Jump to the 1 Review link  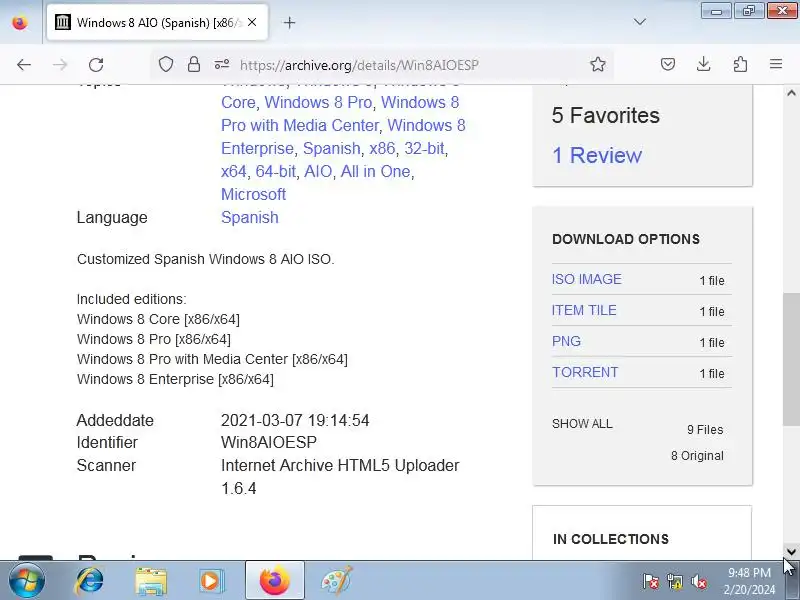pyautogui.click(x=597, y=155)
